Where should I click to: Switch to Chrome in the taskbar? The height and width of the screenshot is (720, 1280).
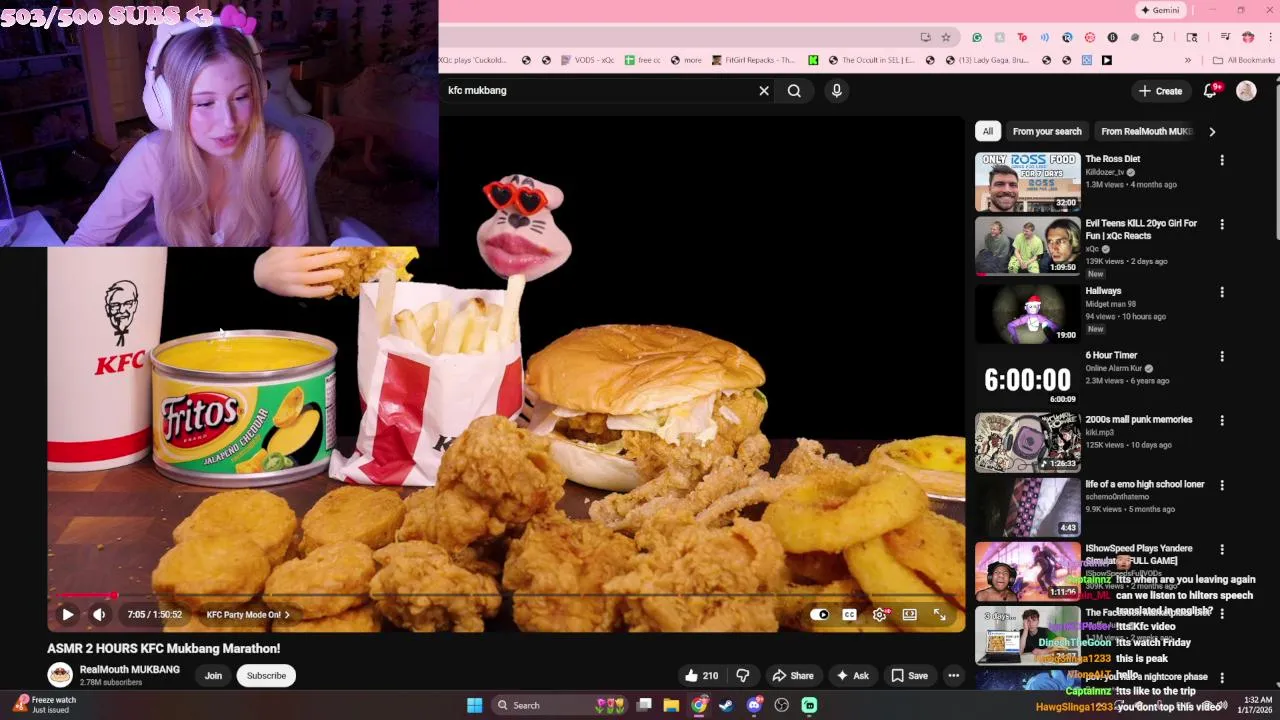pos(699,705)
